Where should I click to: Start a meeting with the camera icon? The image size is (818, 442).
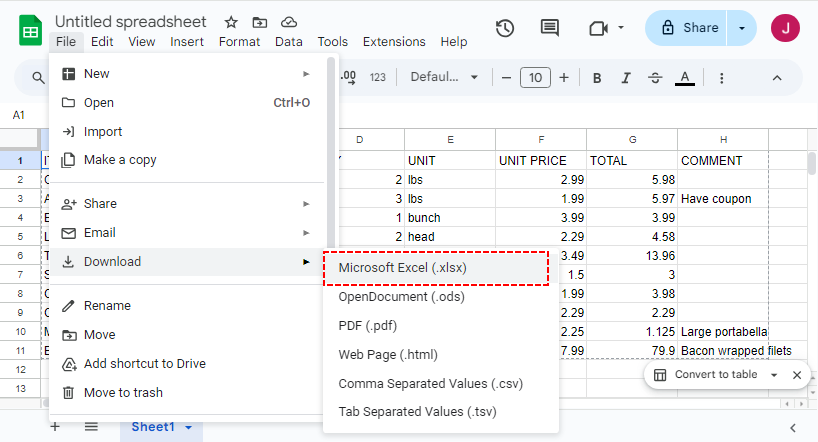[598, 28]
